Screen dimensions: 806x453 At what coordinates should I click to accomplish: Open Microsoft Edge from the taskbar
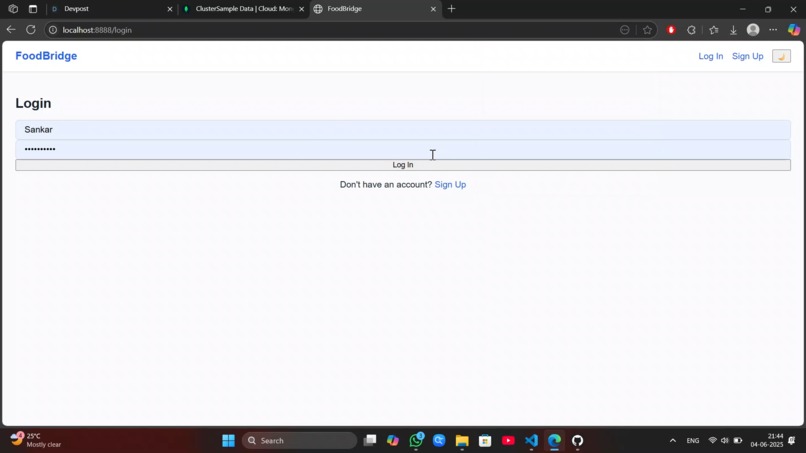(554, 441)
